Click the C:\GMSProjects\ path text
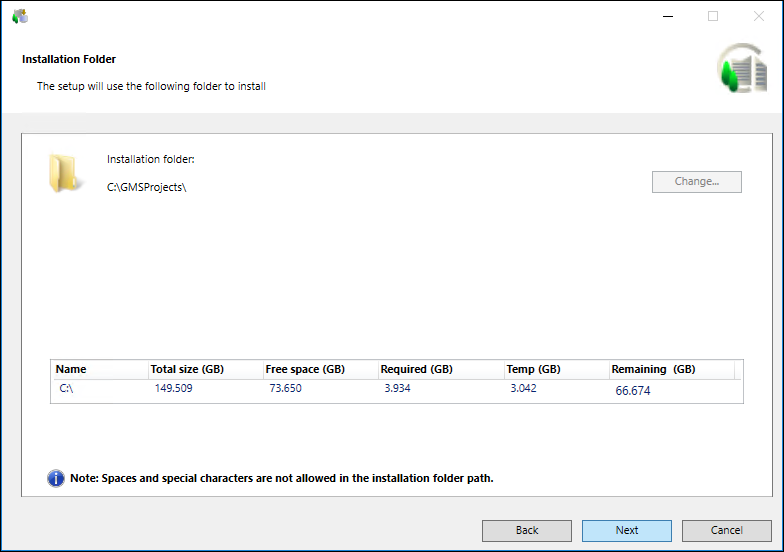The height and width of the screenshot is (552, 784). 147,187
